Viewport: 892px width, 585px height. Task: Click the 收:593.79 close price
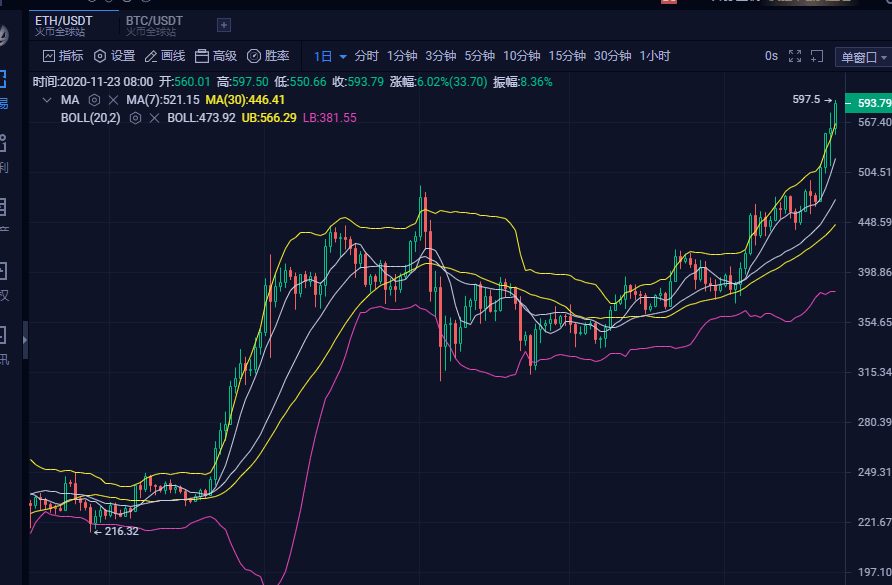(358, 82)
